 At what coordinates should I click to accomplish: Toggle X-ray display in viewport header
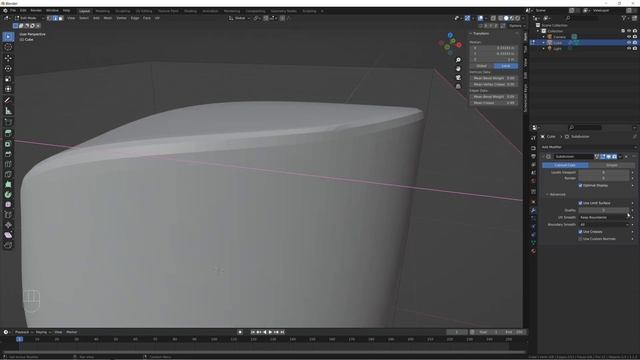(493, 18)
